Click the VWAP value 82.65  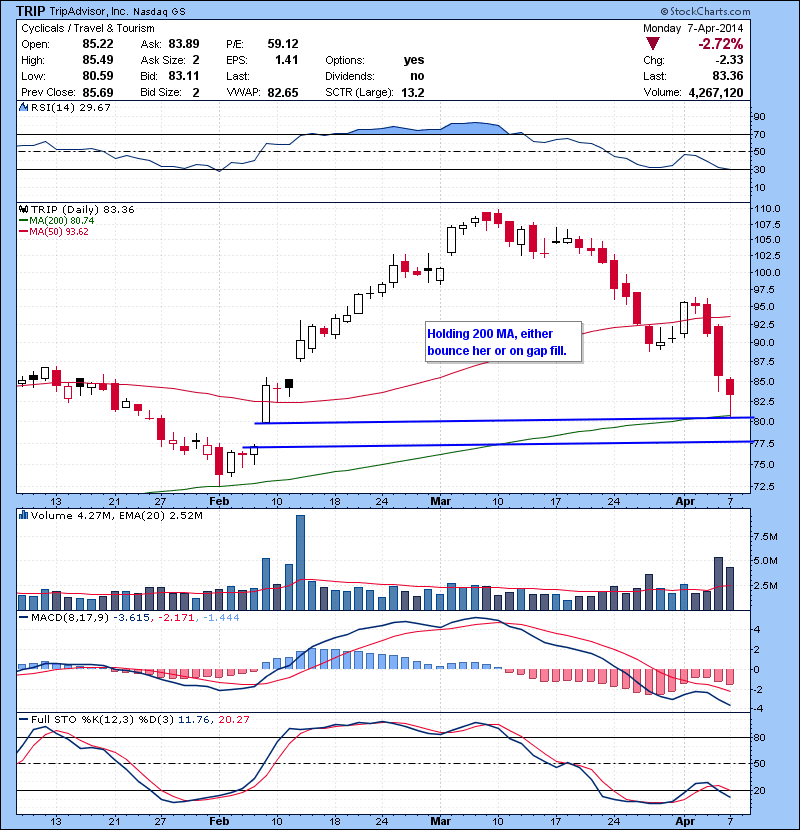click(283, 92)
